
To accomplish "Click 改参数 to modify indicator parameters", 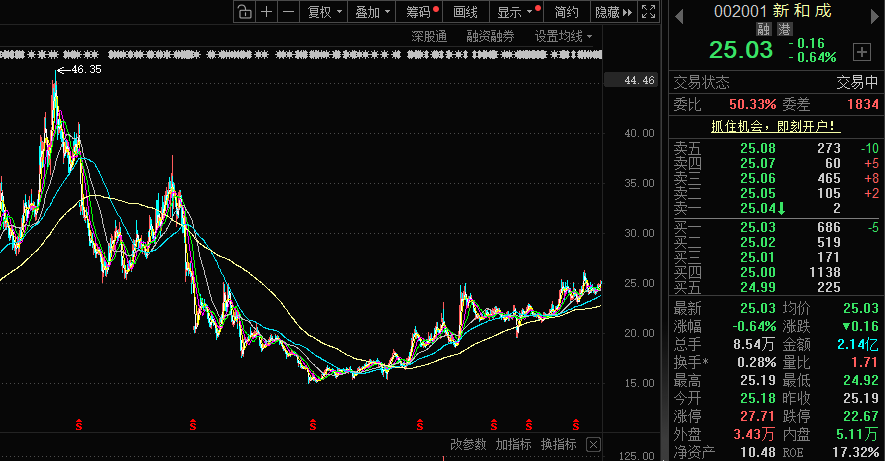I will 467,444.
